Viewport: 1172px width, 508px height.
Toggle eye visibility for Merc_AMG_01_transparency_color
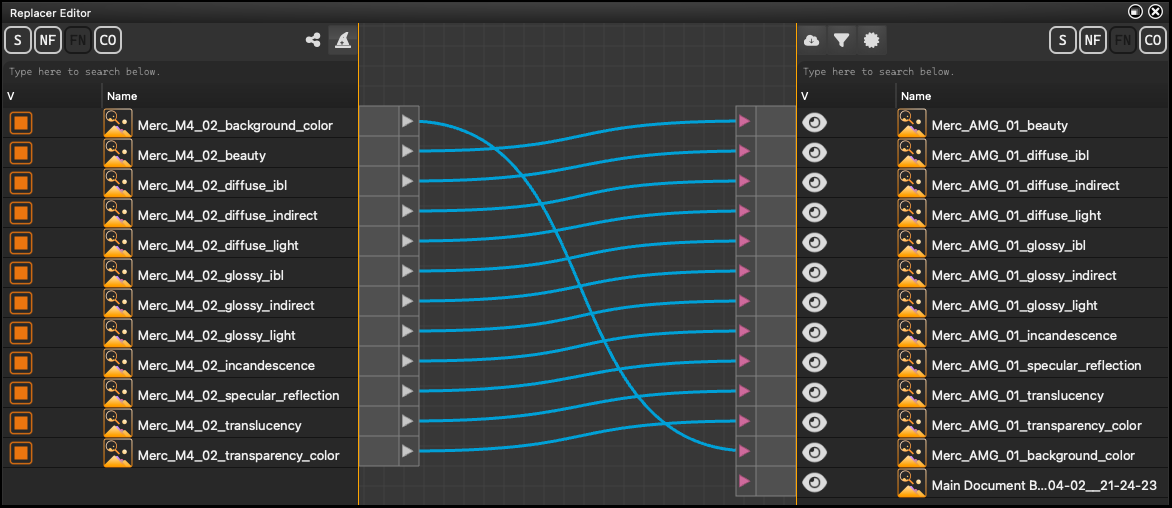point(814,424)
